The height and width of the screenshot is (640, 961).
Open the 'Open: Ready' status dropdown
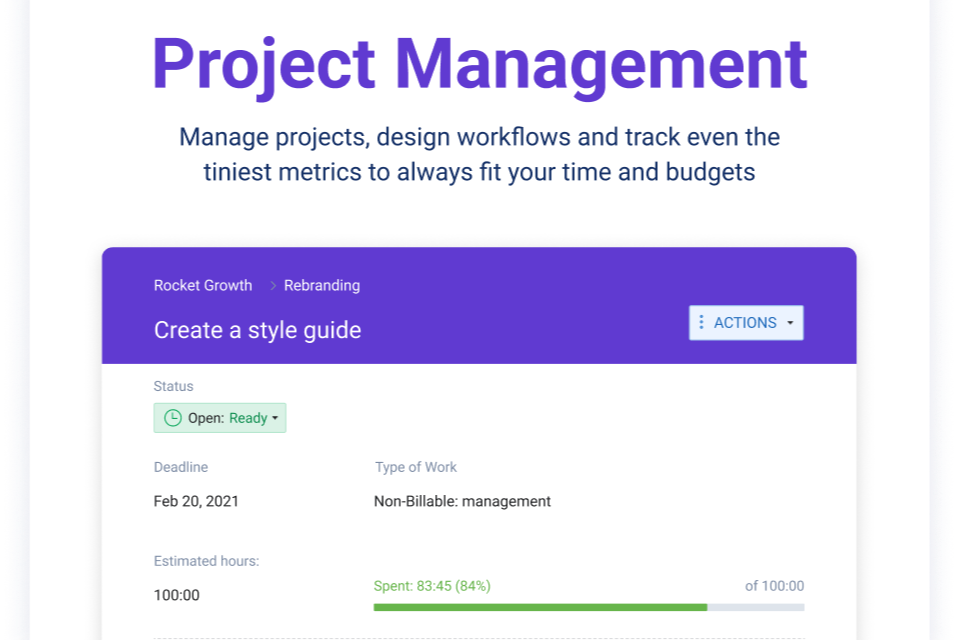pyautogui.click(x=220, y=418)
